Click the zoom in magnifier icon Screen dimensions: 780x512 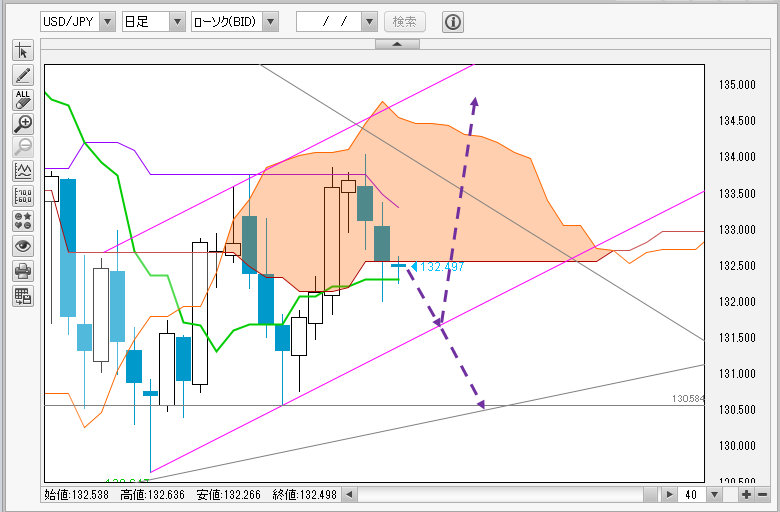coord(23,124)
